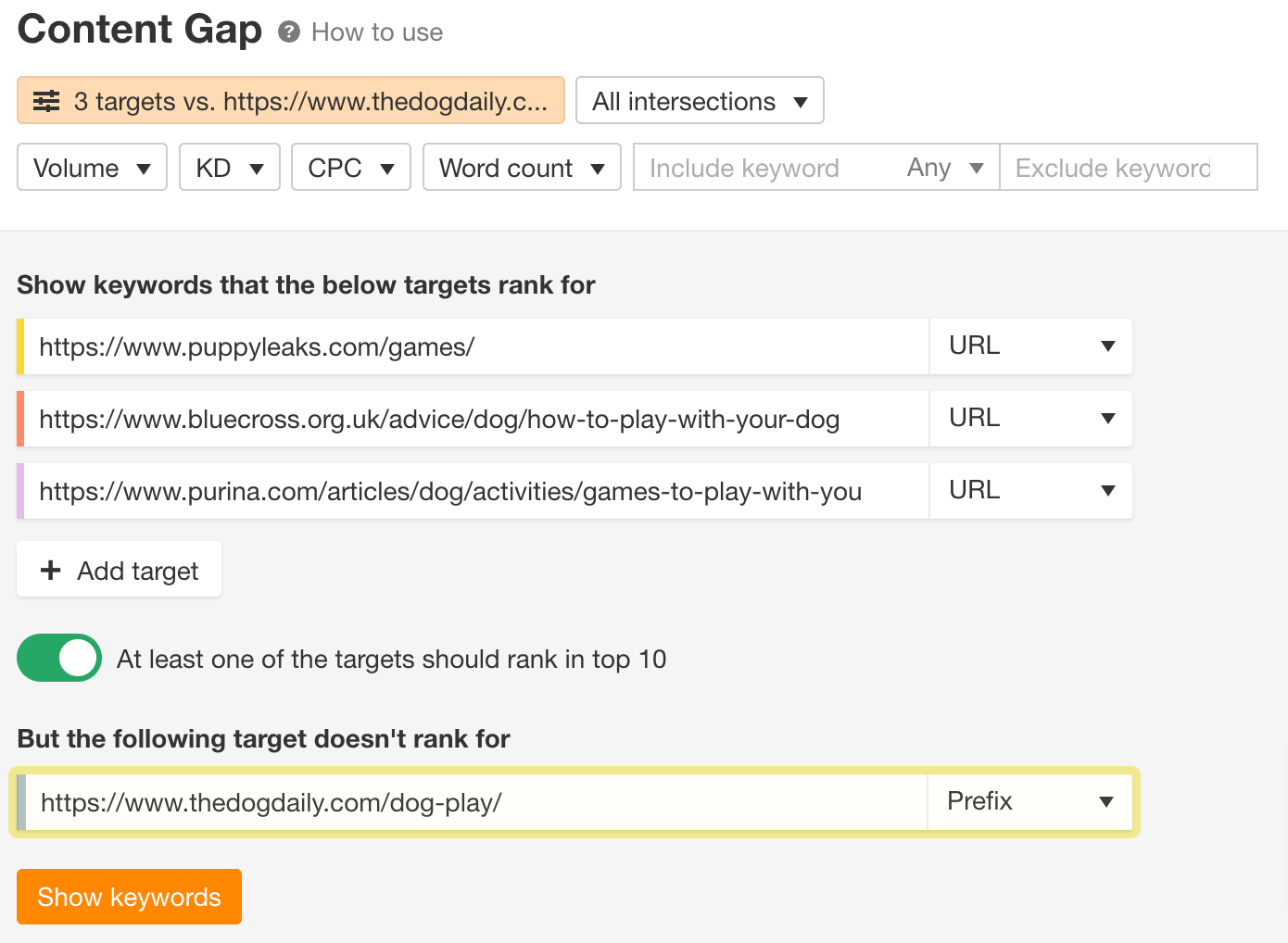1288x943 pixels.
Task: Open the Word count filter dropdown
Action: (521, 168)
